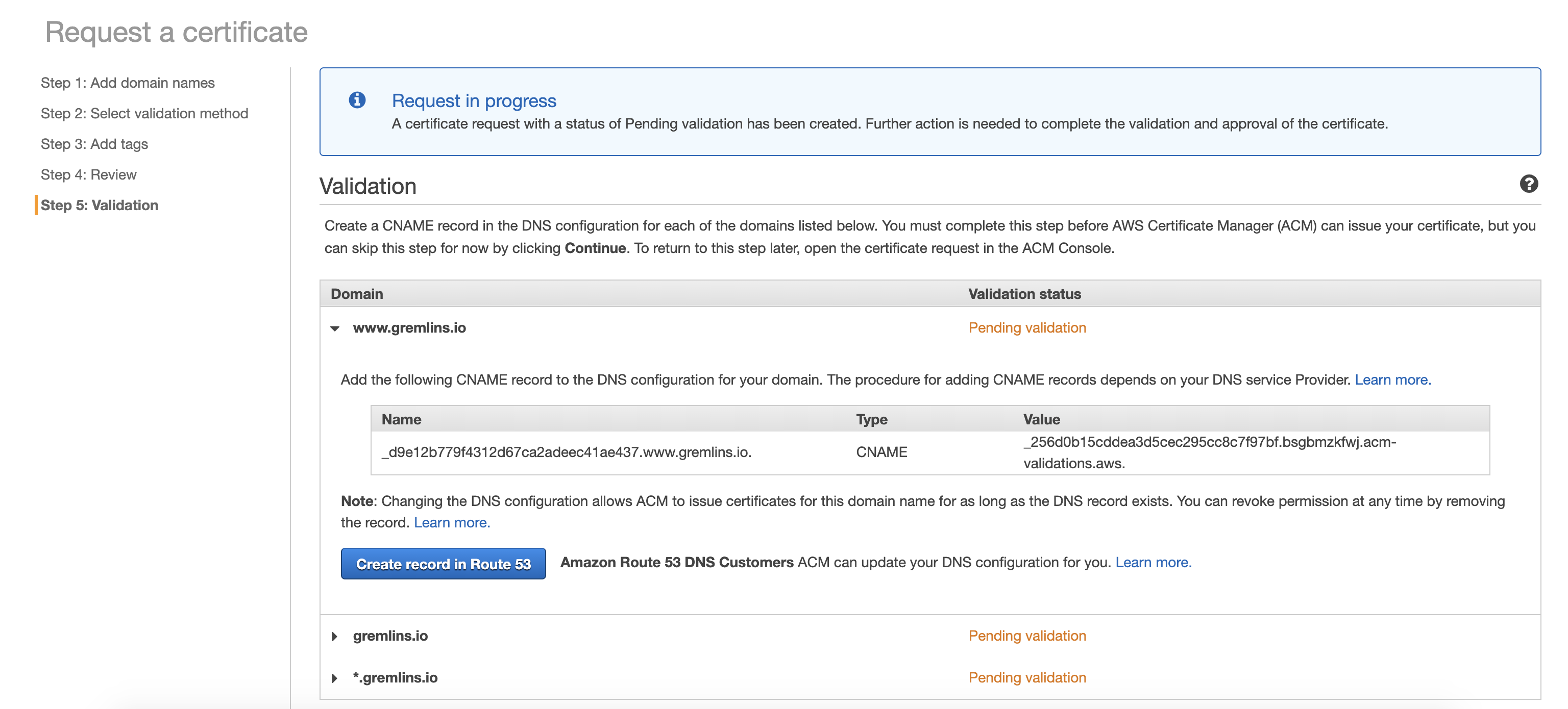The width and height of the screenshot is (1568, 709).
Task: Go to Step 1: Add domain names
Action: pyautogui.click(x=128, y=83)
